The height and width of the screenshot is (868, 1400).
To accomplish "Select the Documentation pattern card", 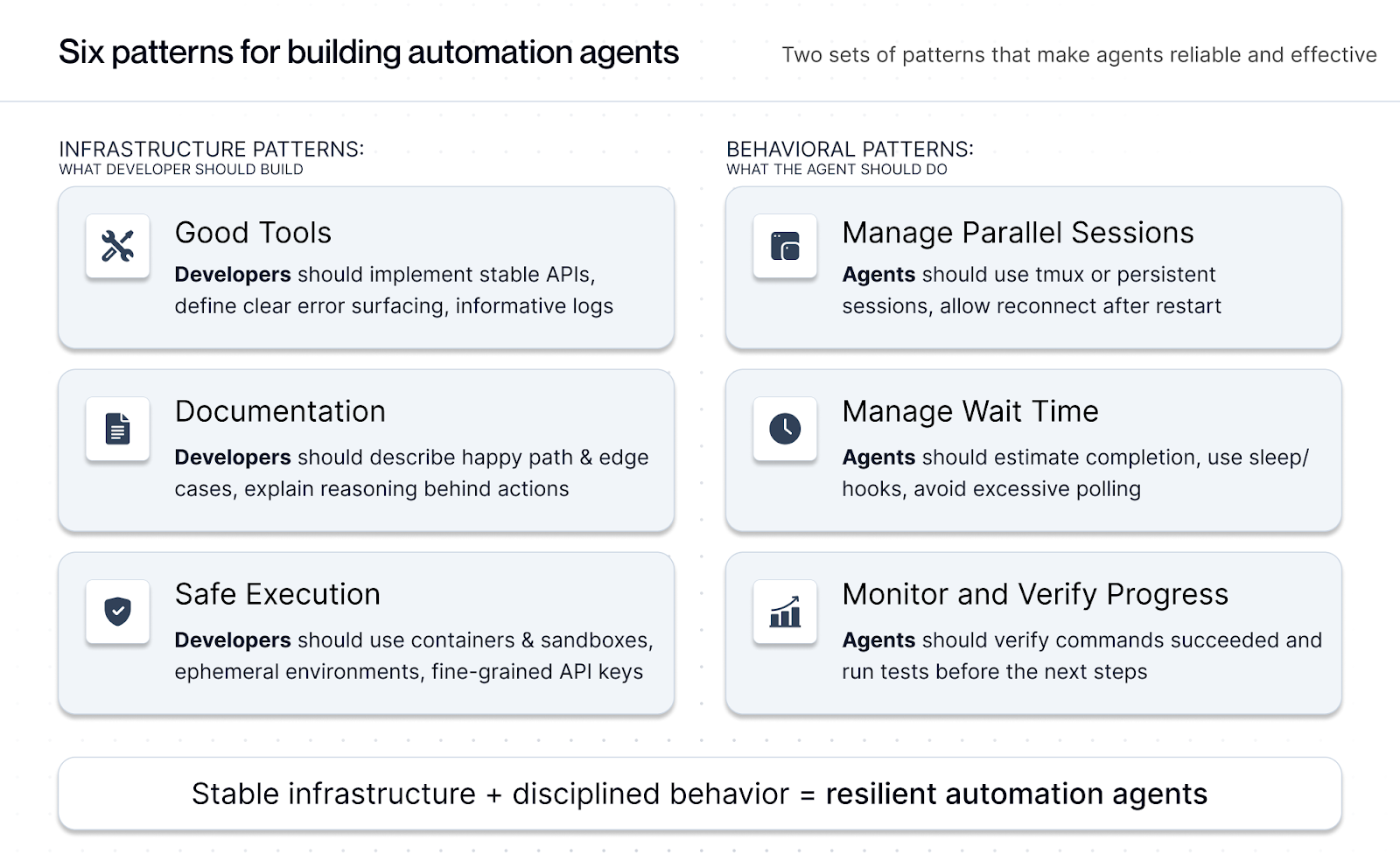I will coord(366,450).
